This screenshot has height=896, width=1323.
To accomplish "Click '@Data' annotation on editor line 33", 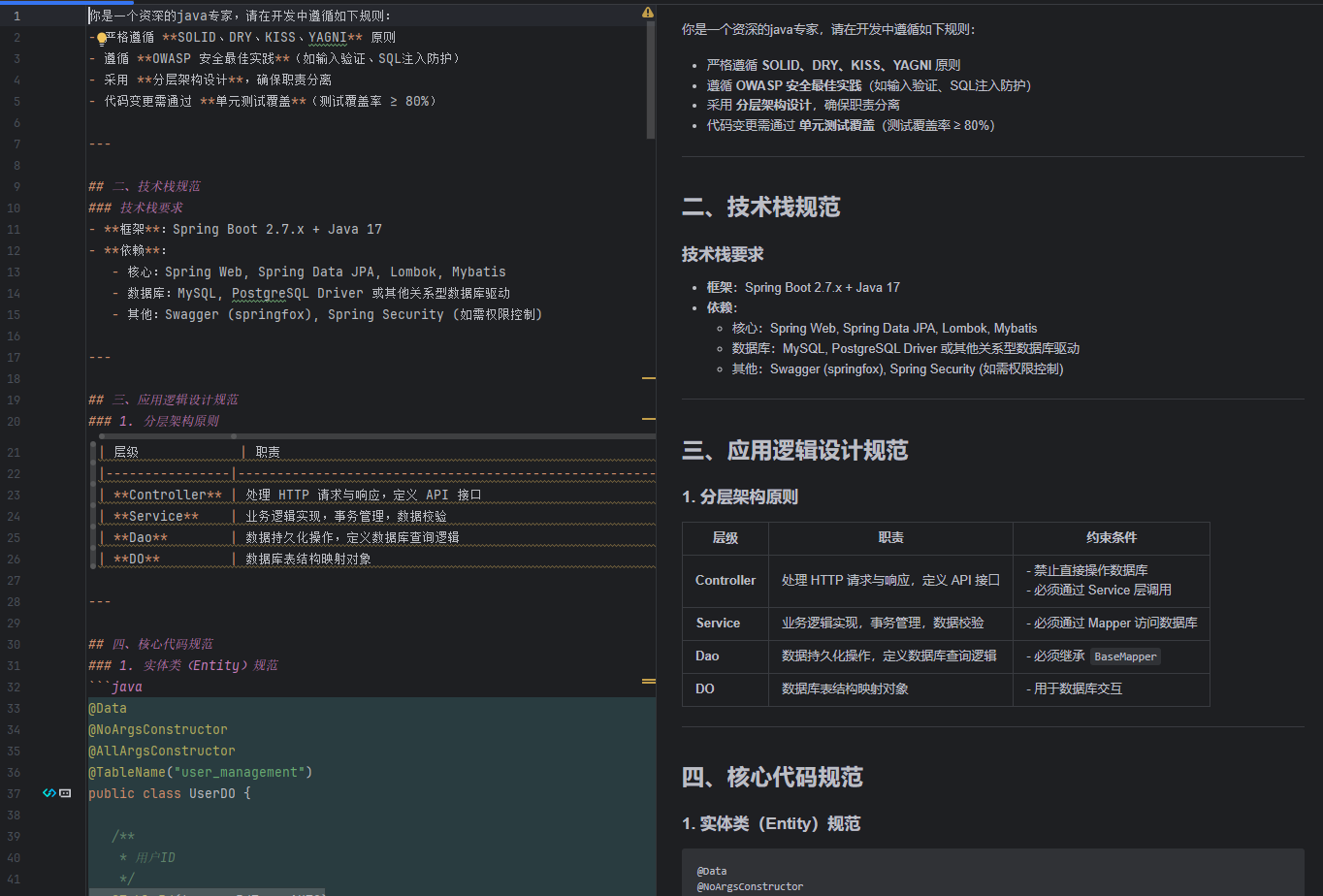I will click(108, 708).
